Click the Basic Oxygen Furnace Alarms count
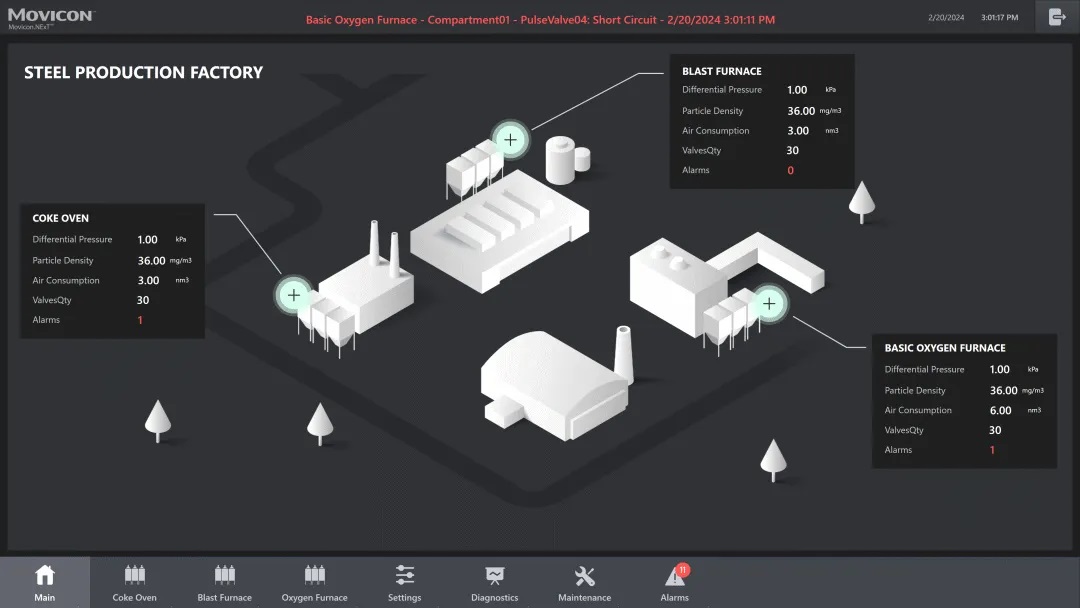 point(992,450)
